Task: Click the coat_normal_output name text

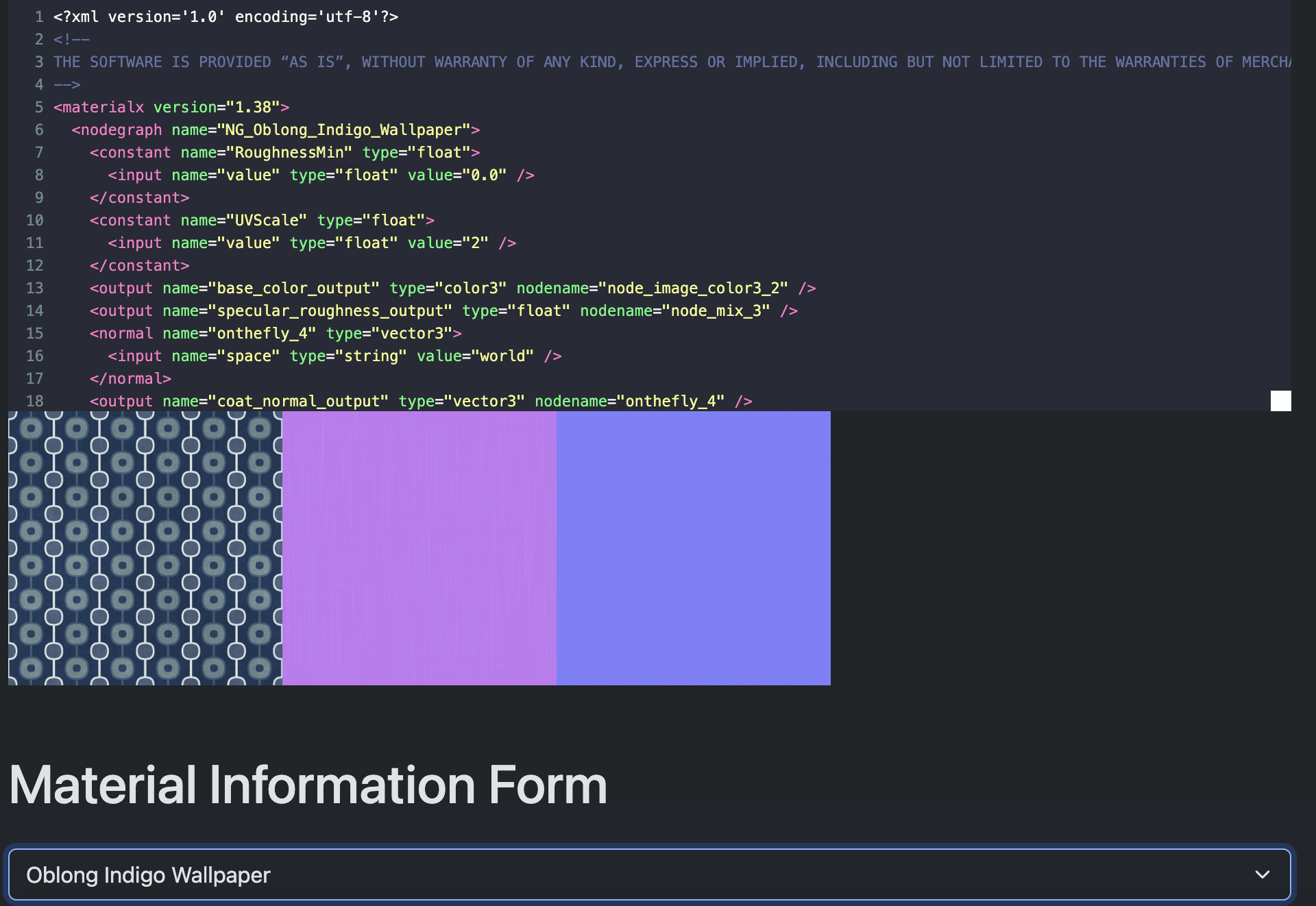Action: point(299,402)
